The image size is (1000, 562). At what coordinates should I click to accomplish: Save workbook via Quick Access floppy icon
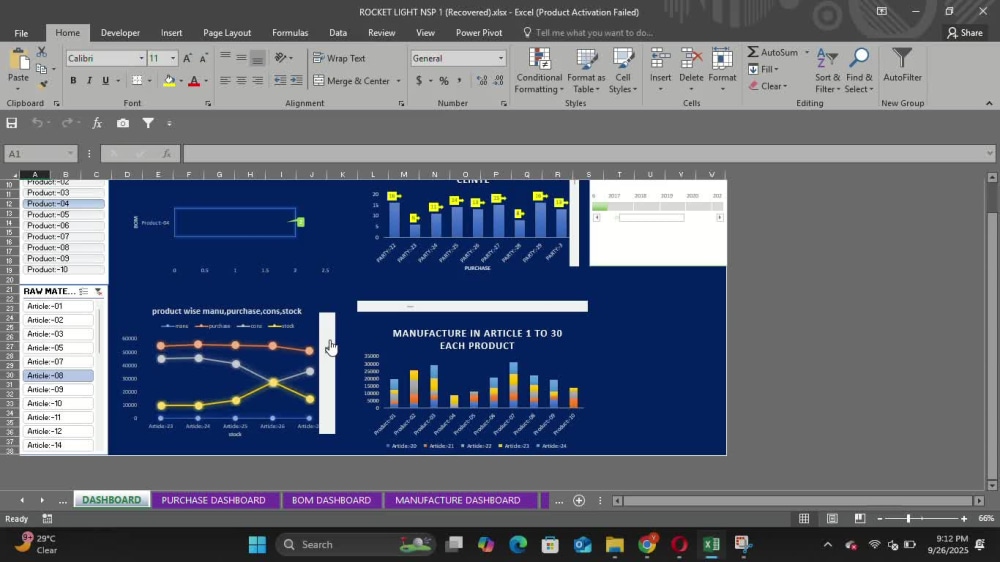coord(11,123)
